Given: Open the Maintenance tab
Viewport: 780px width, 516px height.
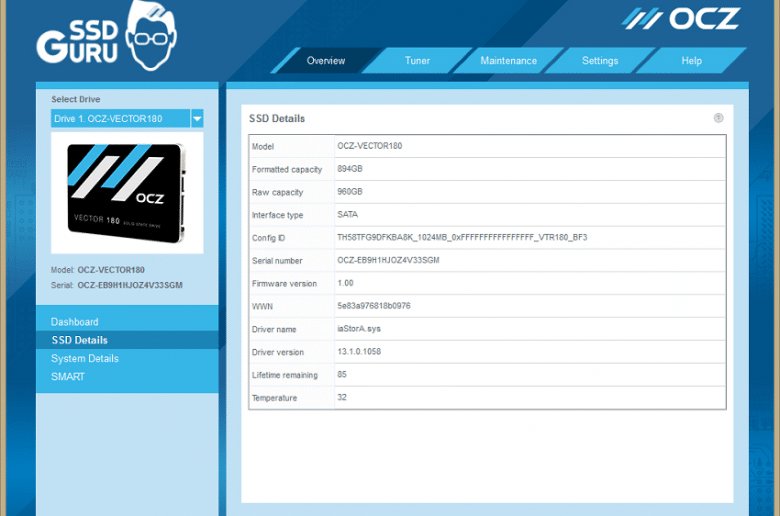Looking at the screenshot, I should coord(508,61).
